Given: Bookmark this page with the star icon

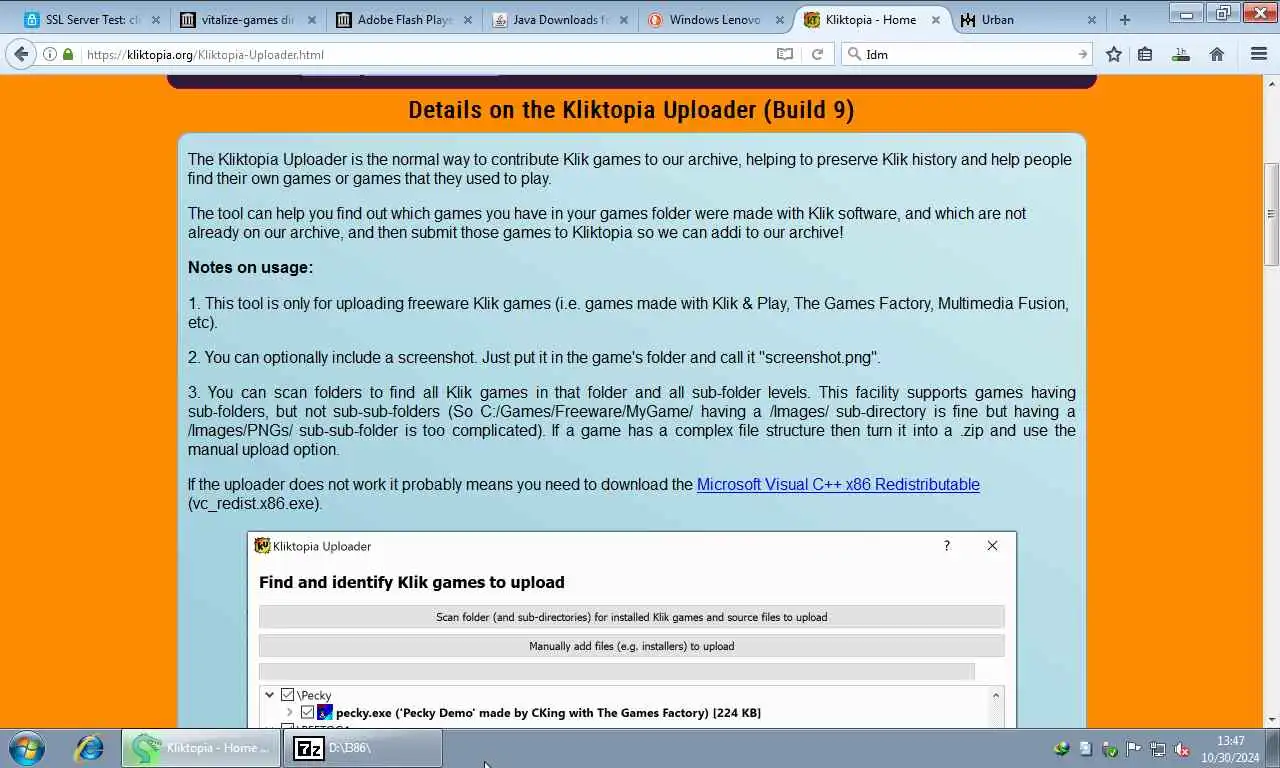Looking at the screenshot, I should tap(1114, 55).
